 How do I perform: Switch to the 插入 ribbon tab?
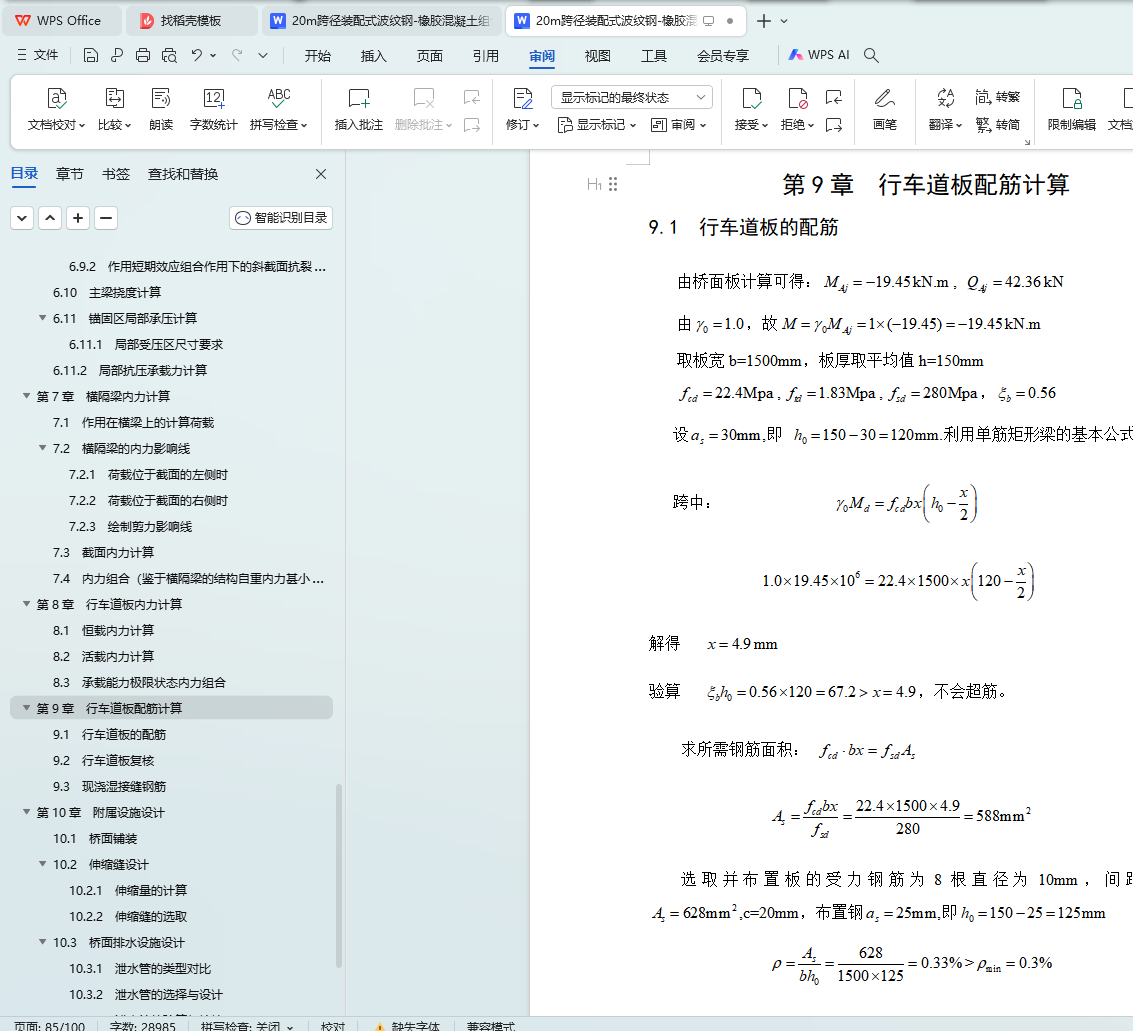[x=374, y=56]
